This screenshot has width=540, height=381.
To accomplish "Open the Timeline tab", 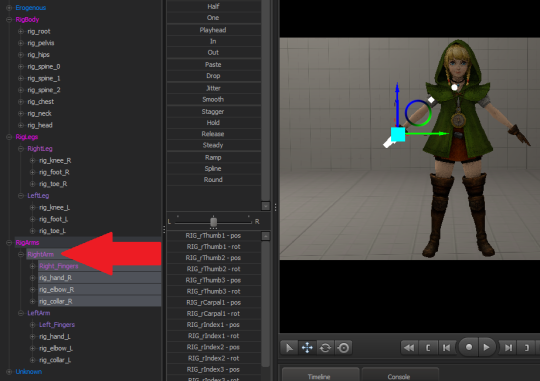I will [x=319, y=376].
